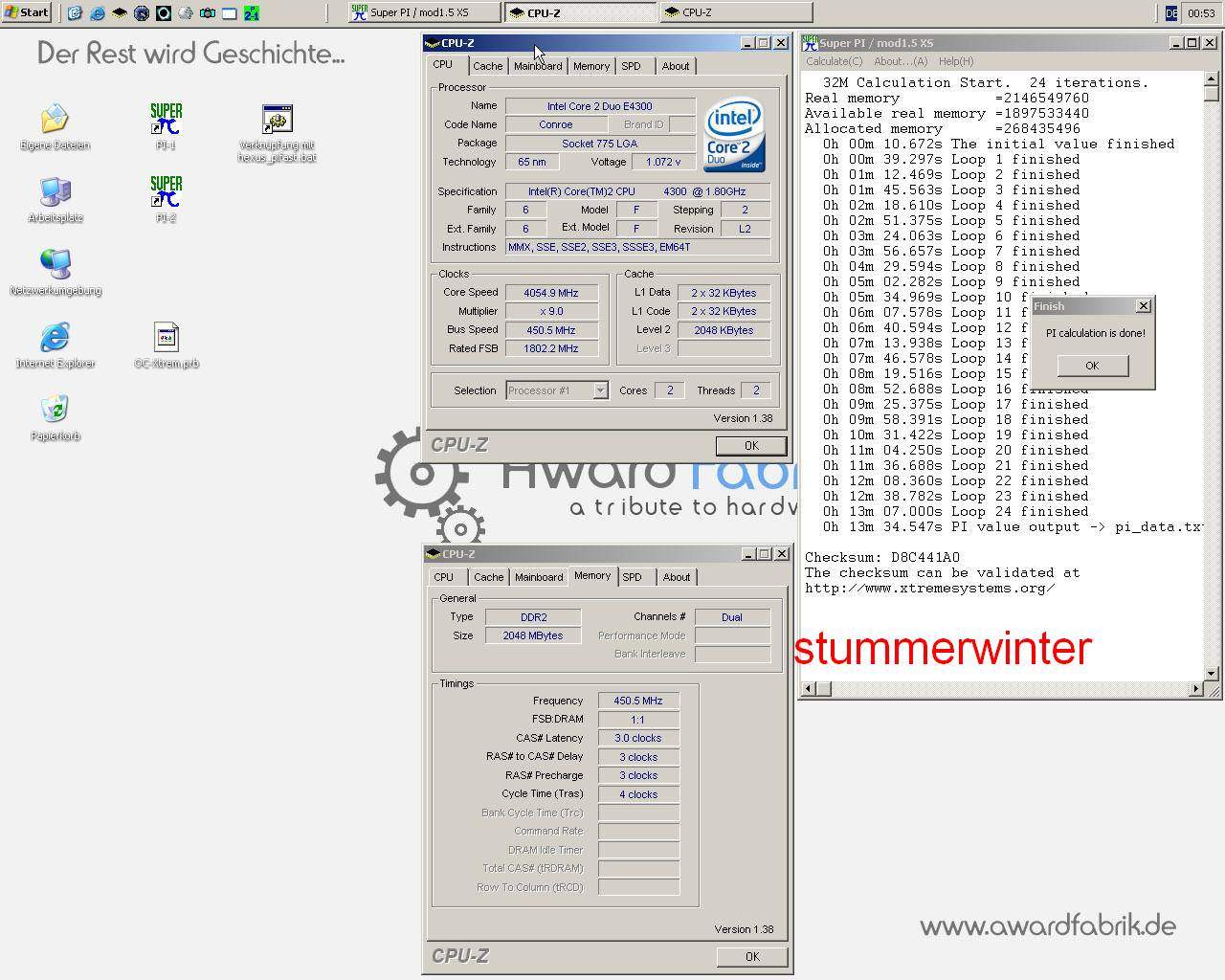Click the Intel Core 2 Duo logo
Viewport: 1225px width, 980px height.
(734, 135)
